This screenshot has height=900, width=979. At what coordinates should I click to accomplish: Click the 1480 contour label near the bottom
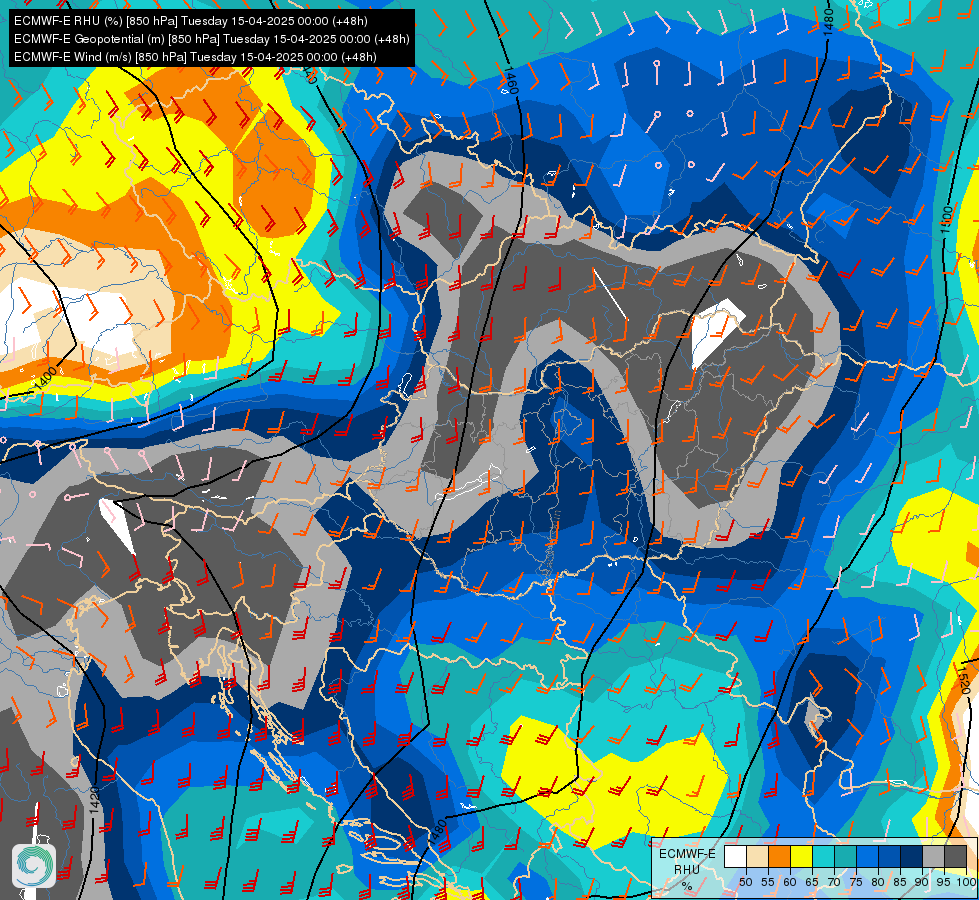tap(437, 833)
